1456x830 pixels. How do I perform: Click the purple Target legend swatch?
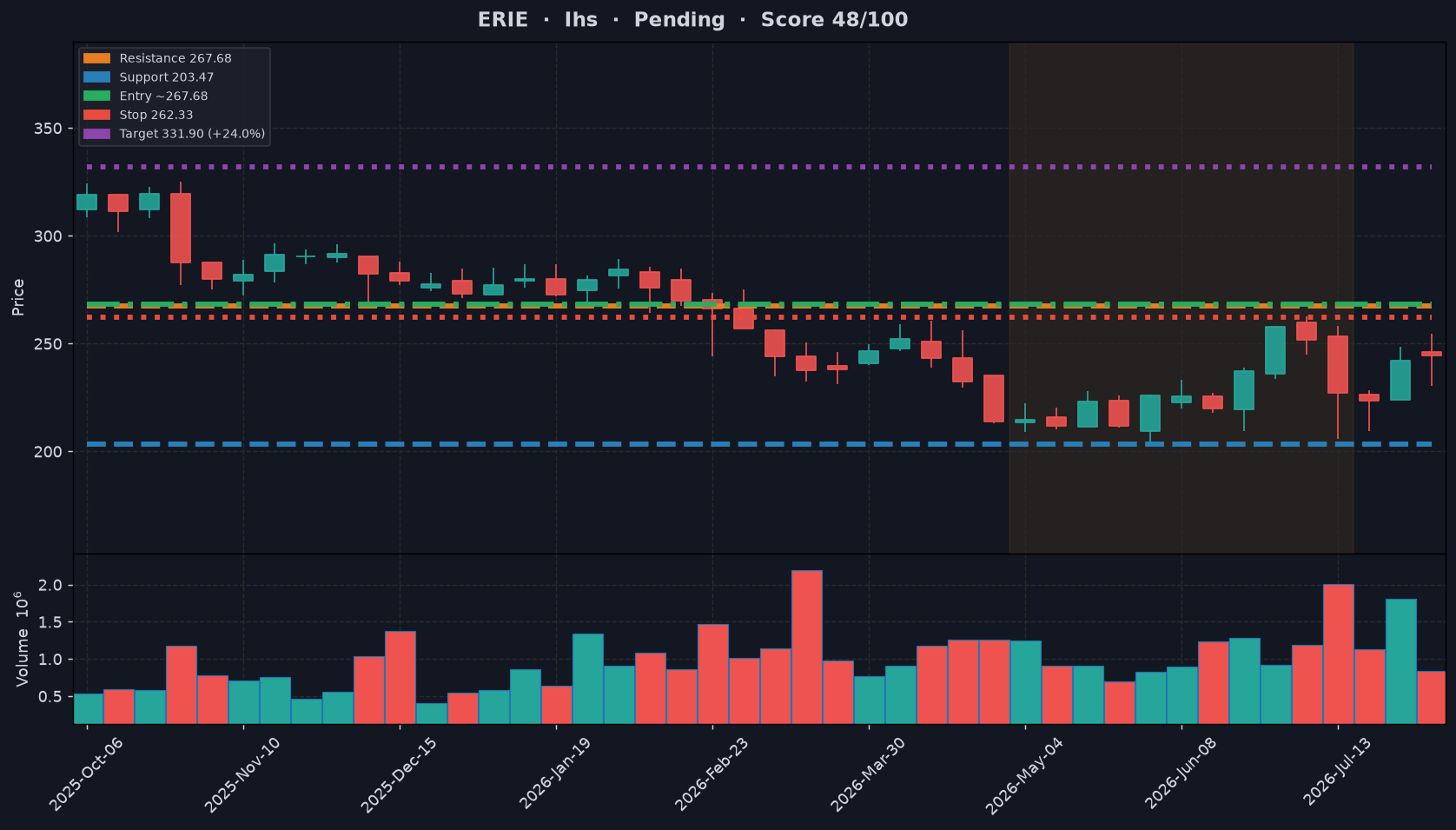click(96, 134)
